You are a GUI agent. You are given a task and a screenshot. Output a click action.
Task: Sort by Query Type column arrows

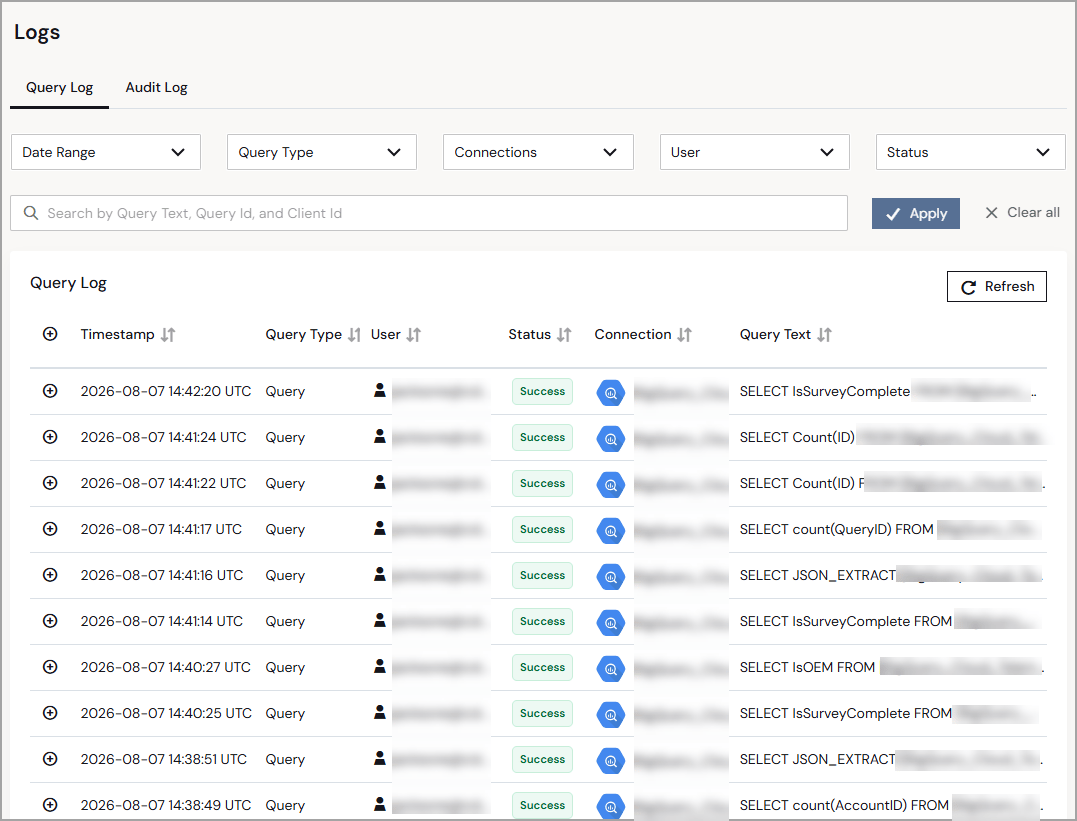click(x=354, y=335)
